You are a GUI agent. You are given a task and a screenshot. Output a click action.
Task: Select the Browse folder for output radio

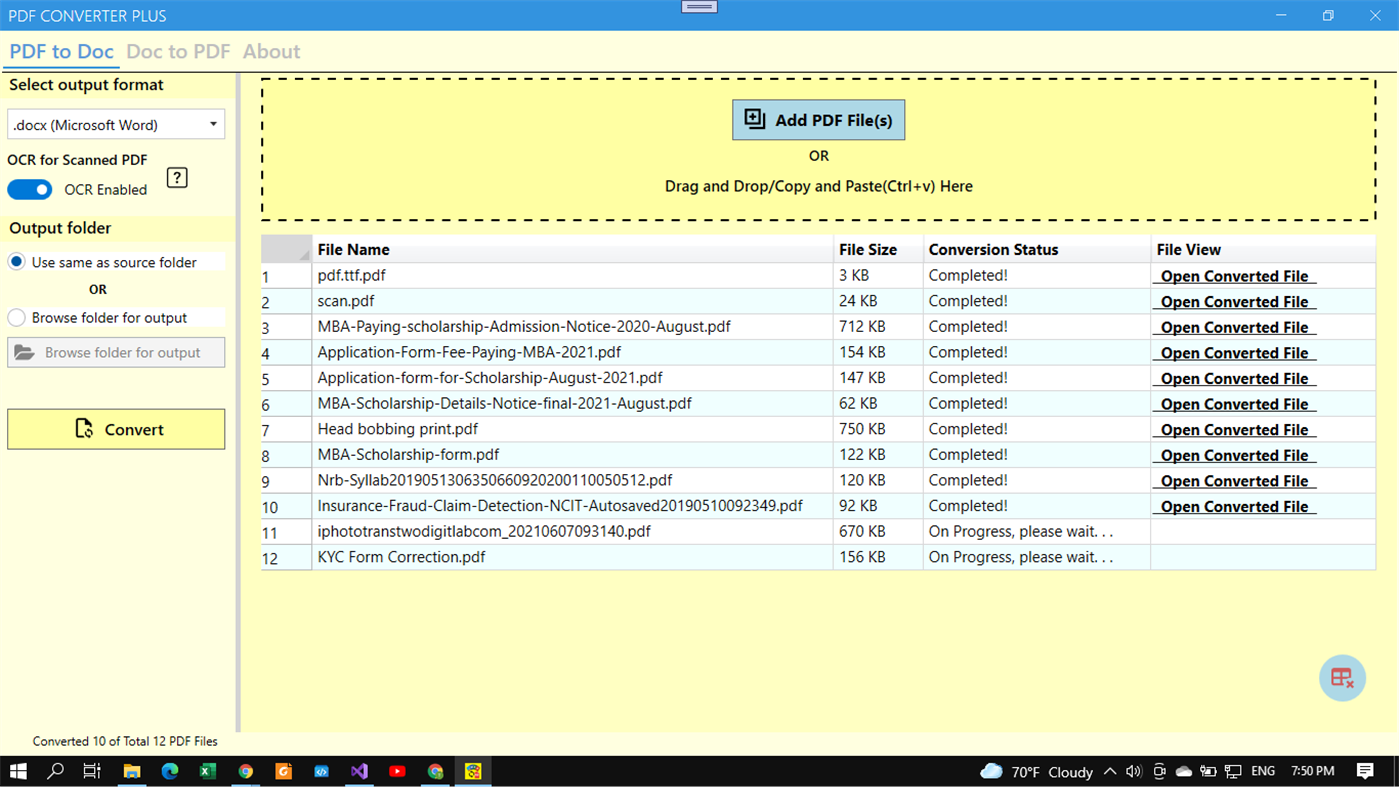point(15,317)
